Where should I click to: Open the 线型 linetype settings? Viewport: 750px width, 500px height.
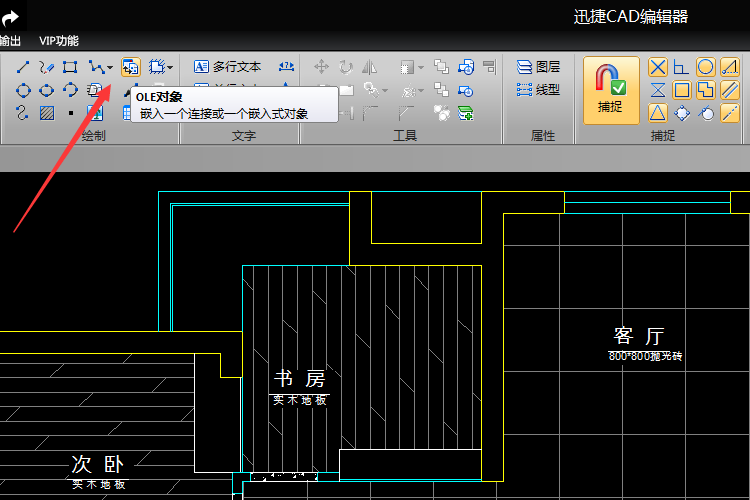[x=538, y=89]
